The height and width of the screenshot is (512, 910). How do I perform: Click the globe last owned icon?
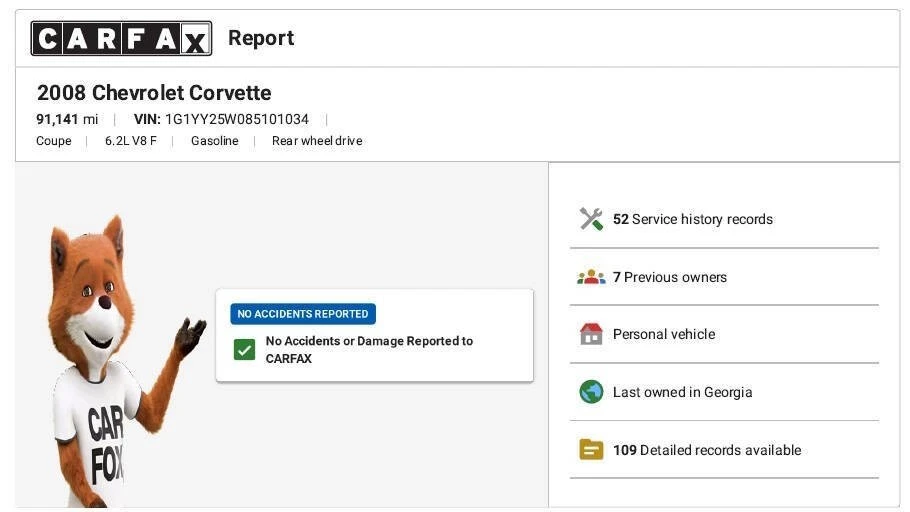[591, 392]
